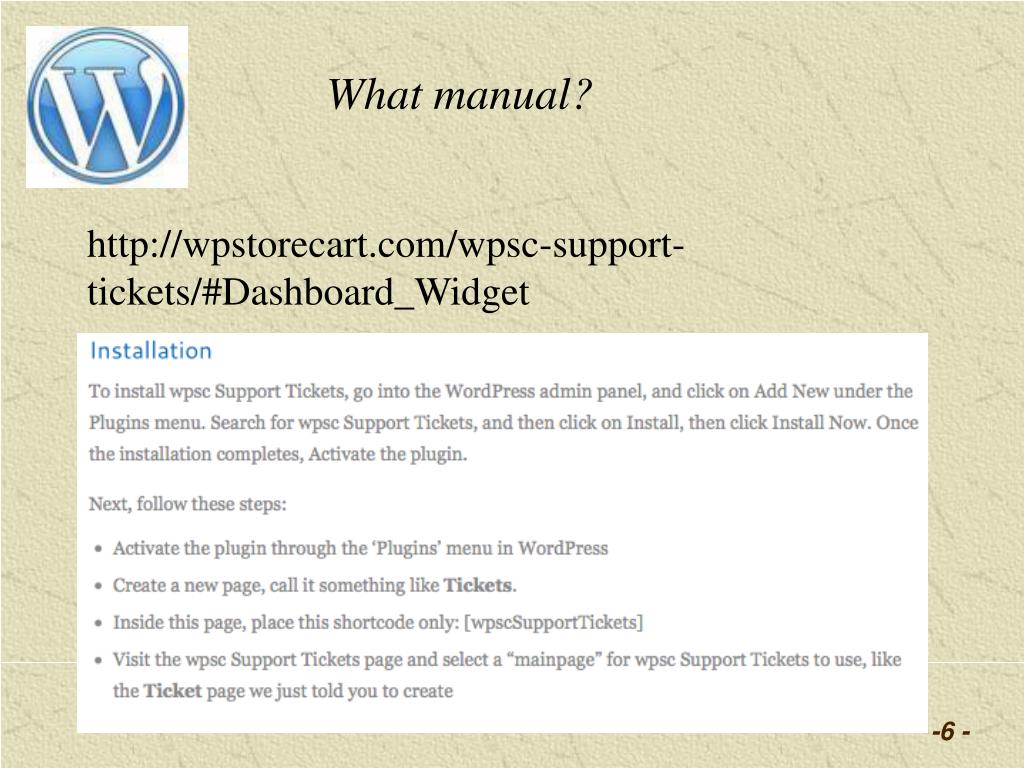
Task: Click the 'Next, follow these steps:' text
Action: click(187, 504)
